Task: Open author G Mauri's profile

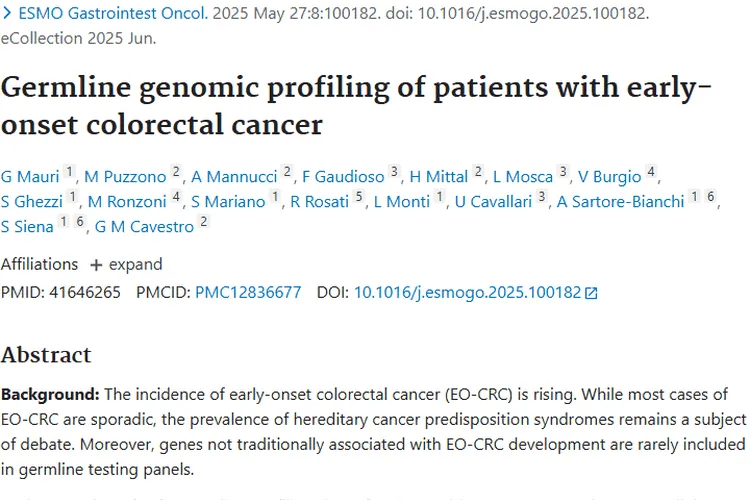Action: point(29,177)
